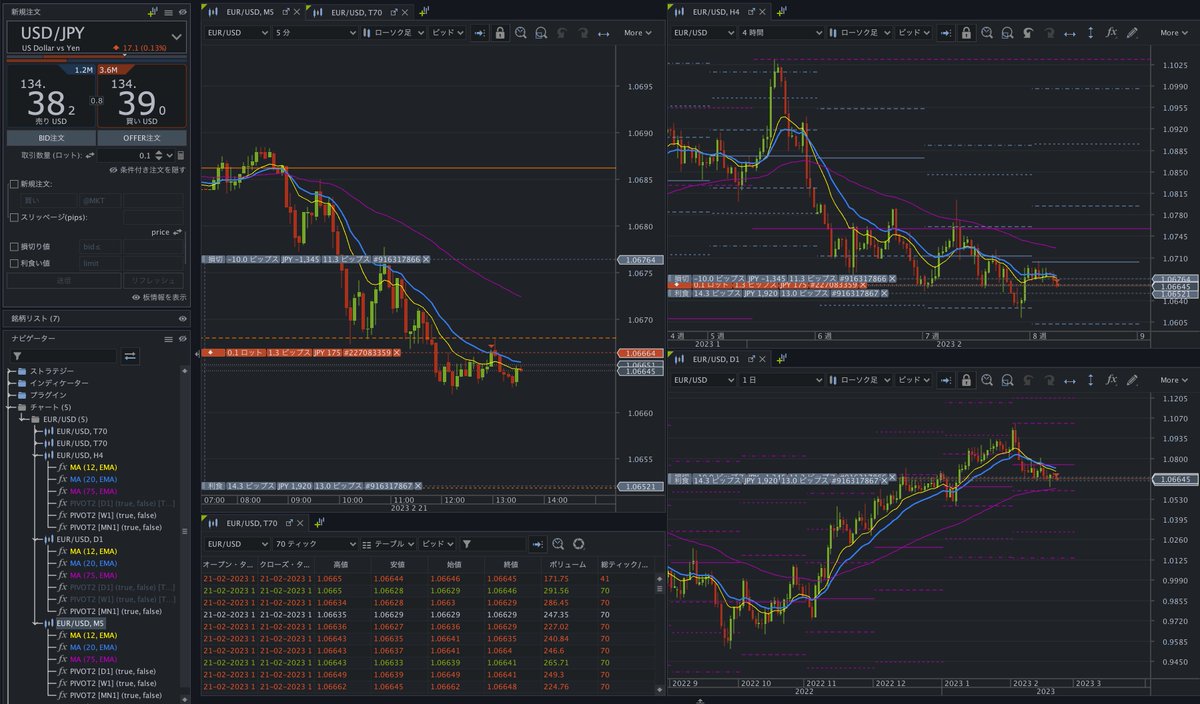Lock the M5 chart with the padlock icon
This screenshot has height=704, width=1200.
499,33
